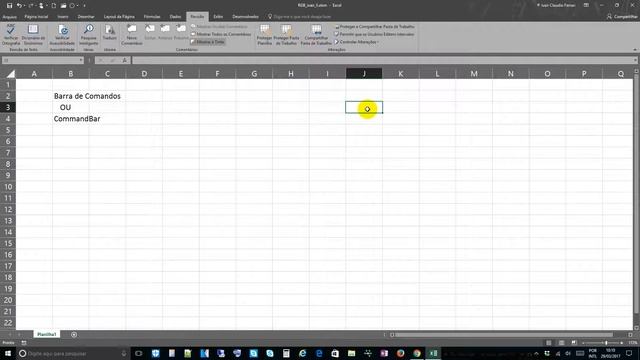
Task: Click the Redo arrow icon
Action: click(x=31, y=6)
